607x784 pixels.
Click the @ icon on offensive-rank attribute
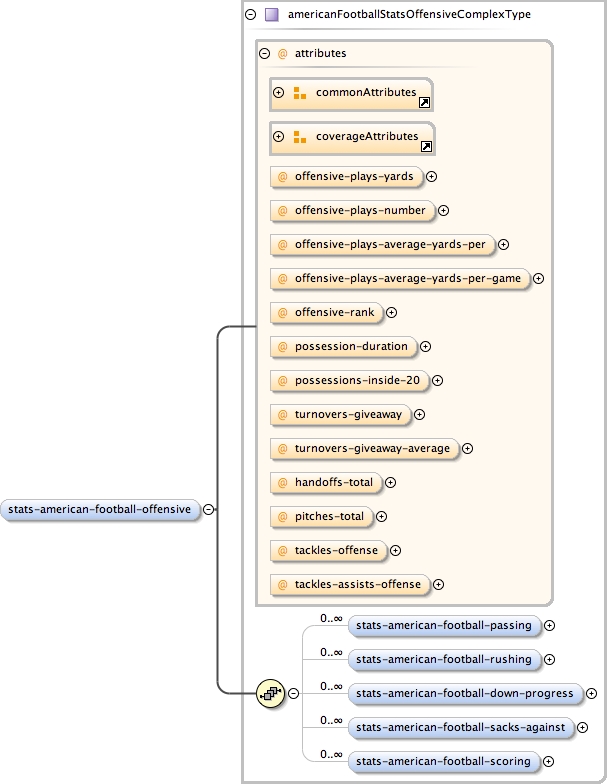tap(283, 313)
